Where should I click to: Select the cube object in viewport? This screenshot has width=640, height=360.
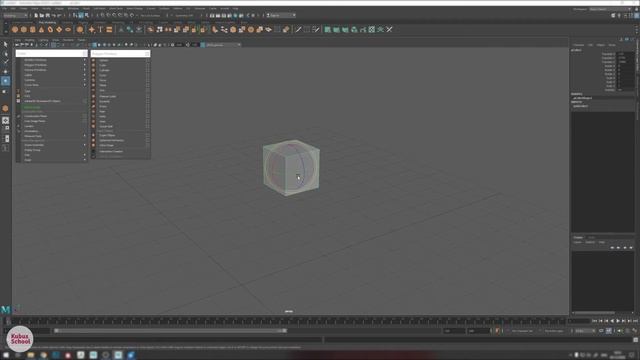coord(291,168)
